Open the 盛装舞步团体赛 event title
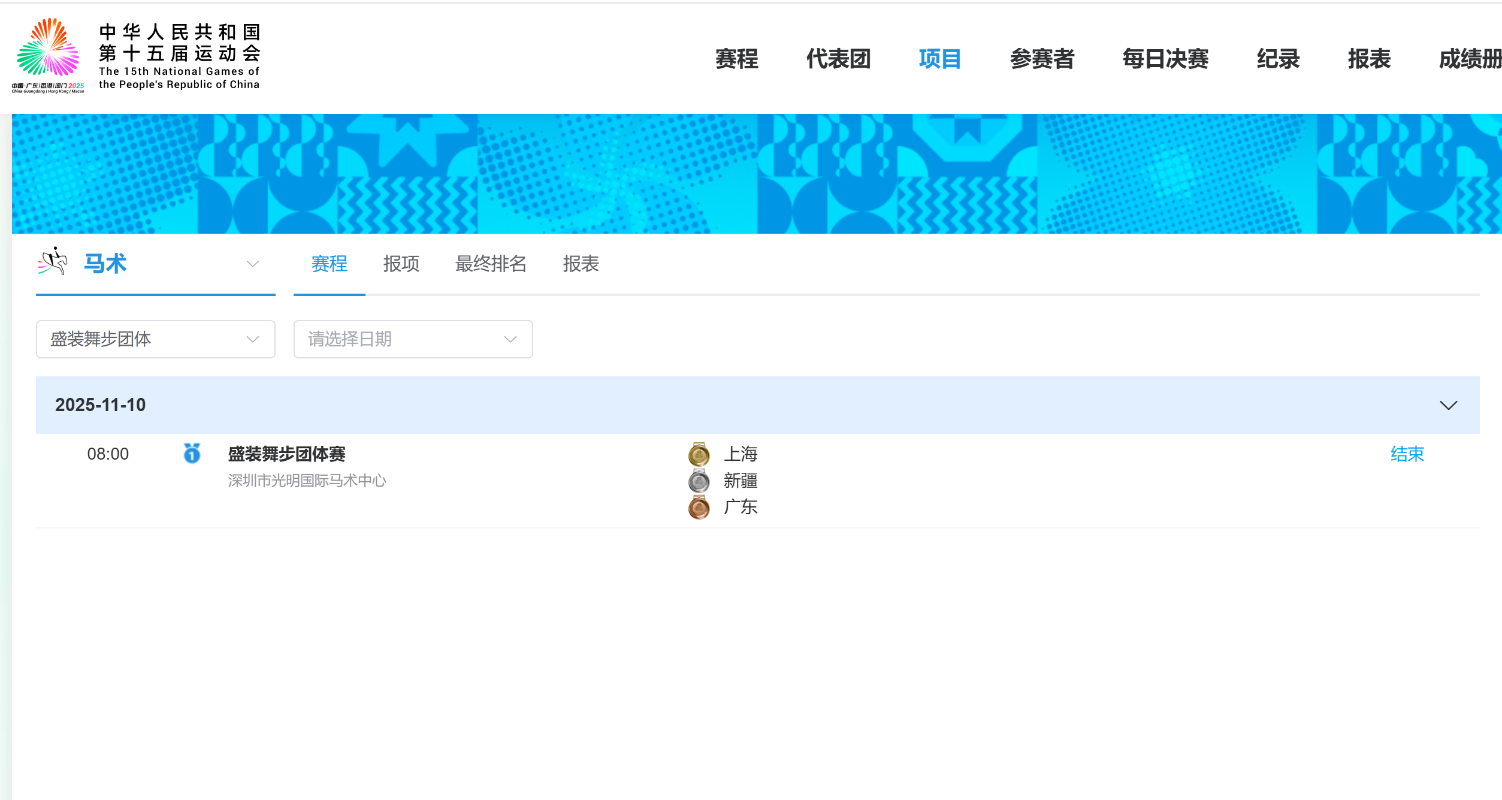Image resolution: width=1502 pixels, height=800 pixels. [287, 454]
